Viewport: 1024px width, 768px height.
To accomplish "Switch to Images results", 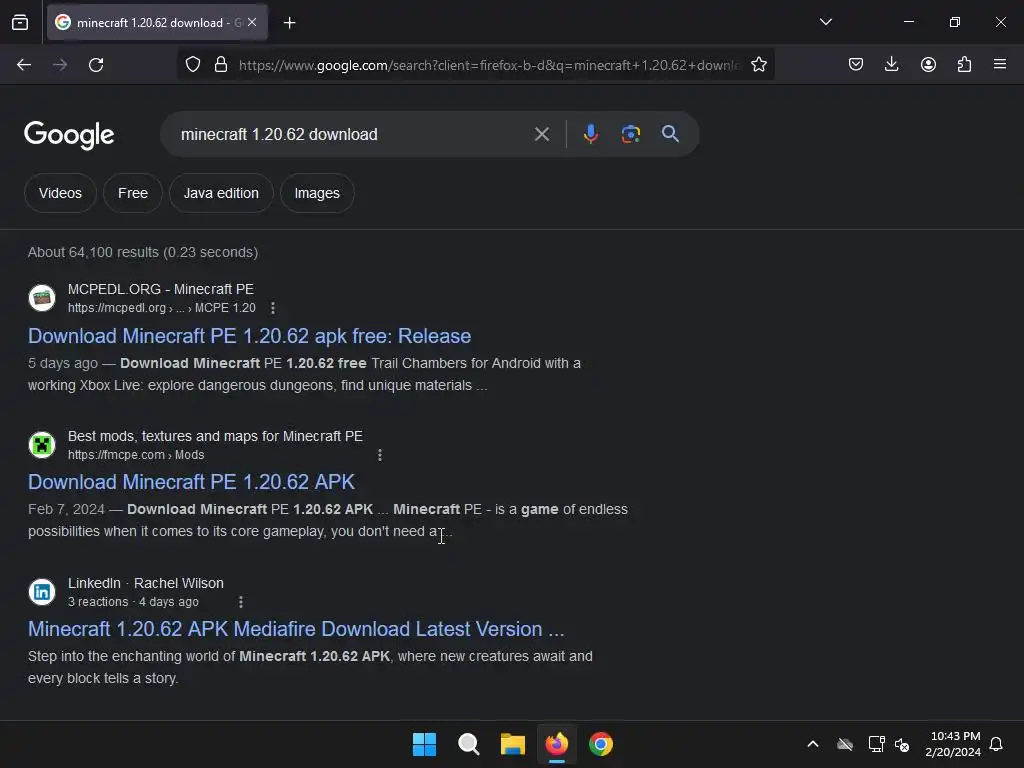I will 317,193.
